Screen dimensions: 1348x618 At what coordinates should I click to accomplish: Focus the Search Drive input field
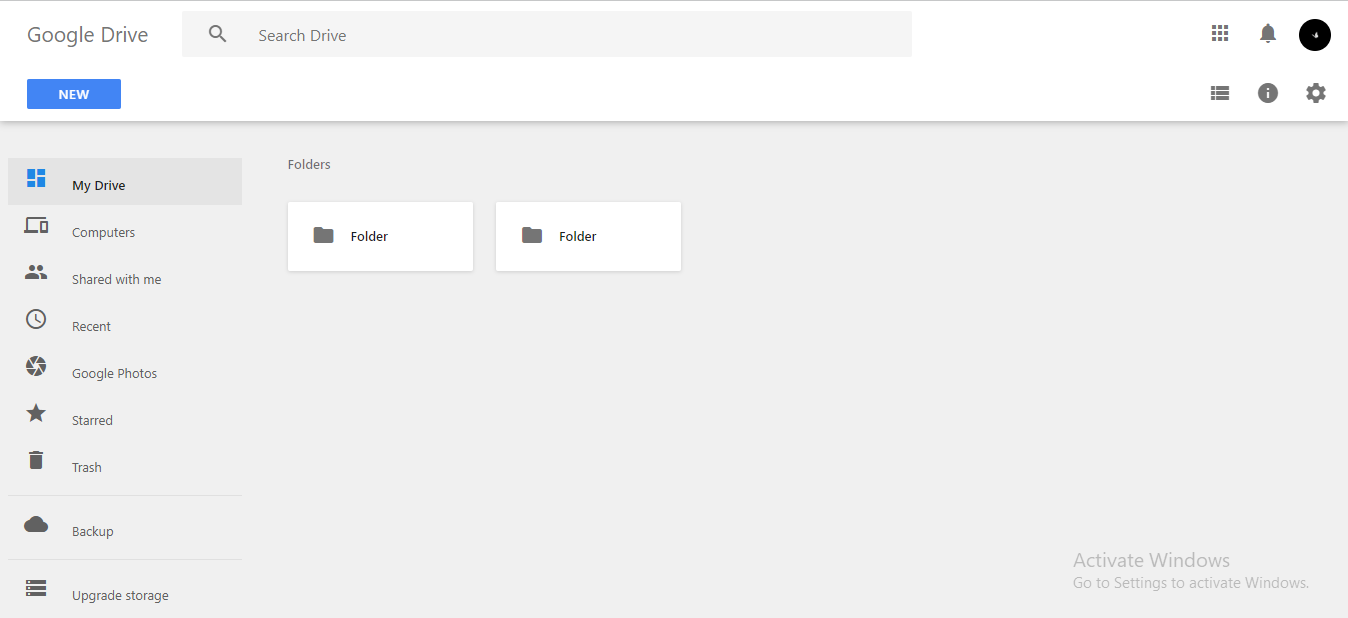click(547, 35)
